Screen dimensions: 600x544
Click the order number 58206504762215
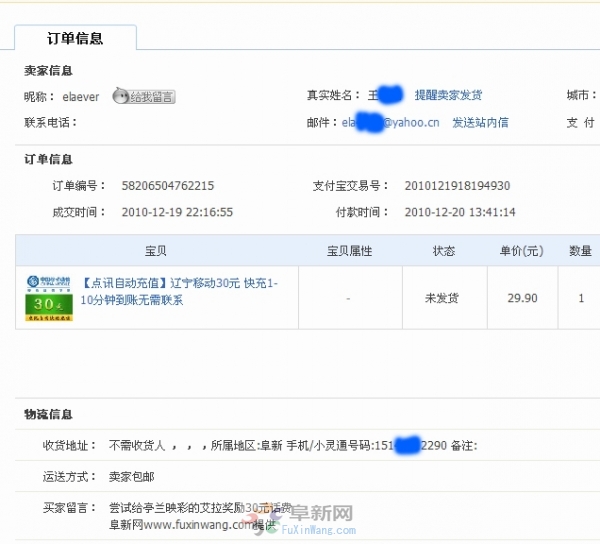coord(167,186)
